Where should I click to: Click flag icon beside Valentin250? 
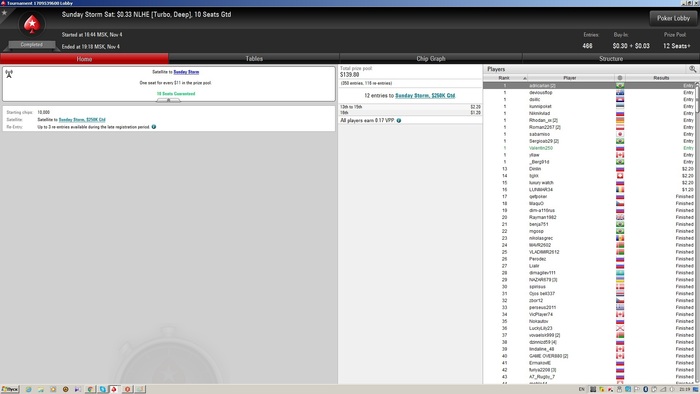(620, 148)
